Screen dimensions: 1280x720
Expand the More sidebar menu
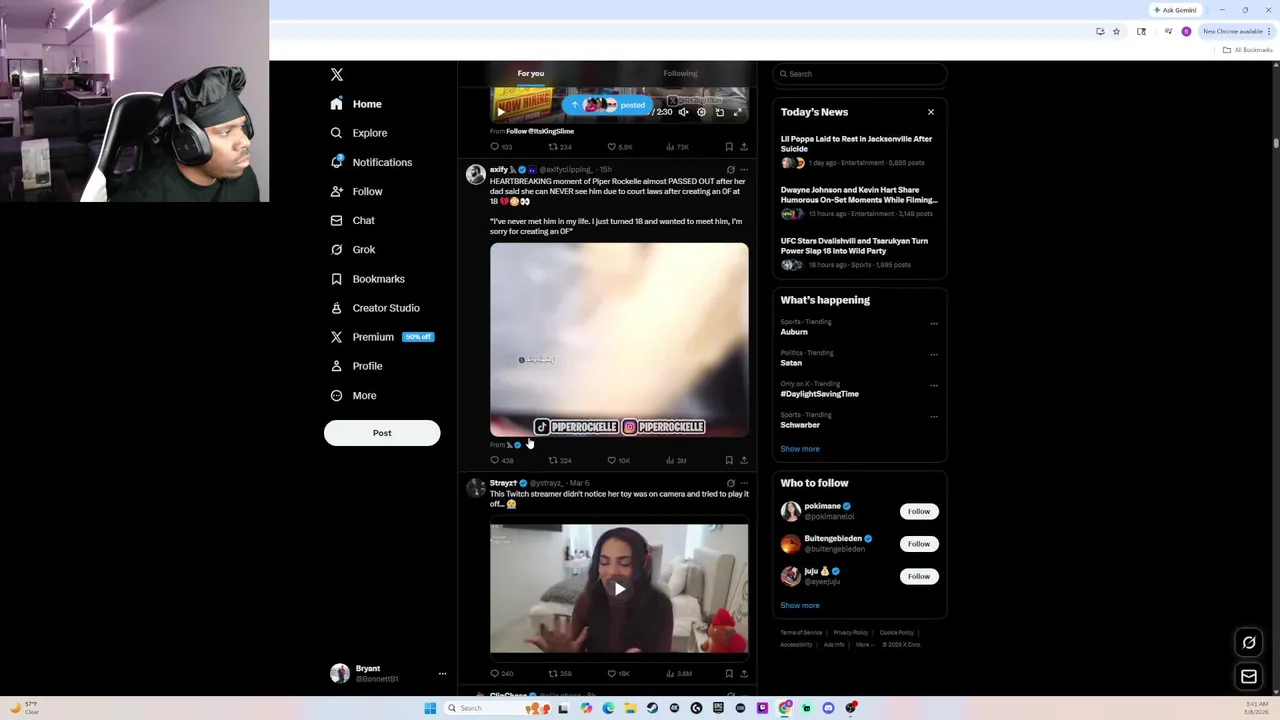point(353,395)
